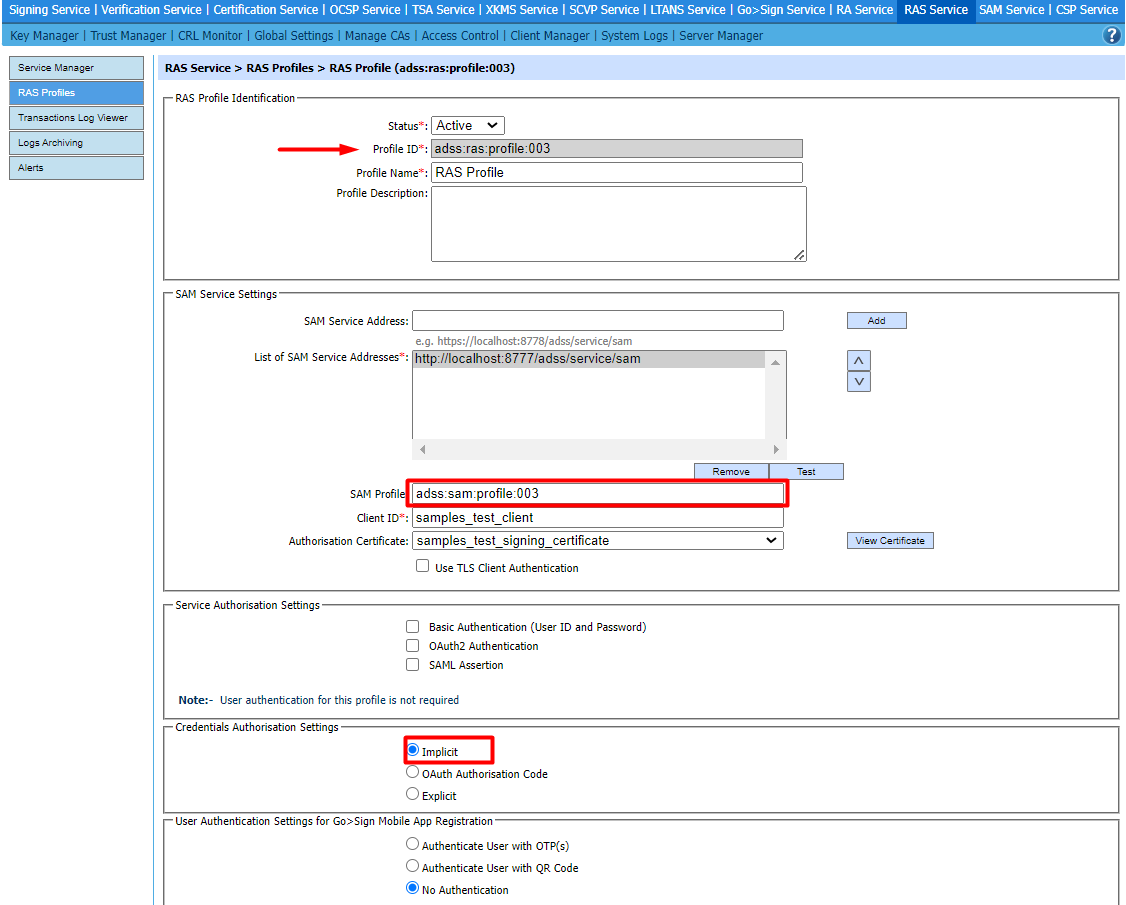Open Transactions Log Viewer in sidebar
Viewport: 1126px width, 905px height.
click(76, 118)
